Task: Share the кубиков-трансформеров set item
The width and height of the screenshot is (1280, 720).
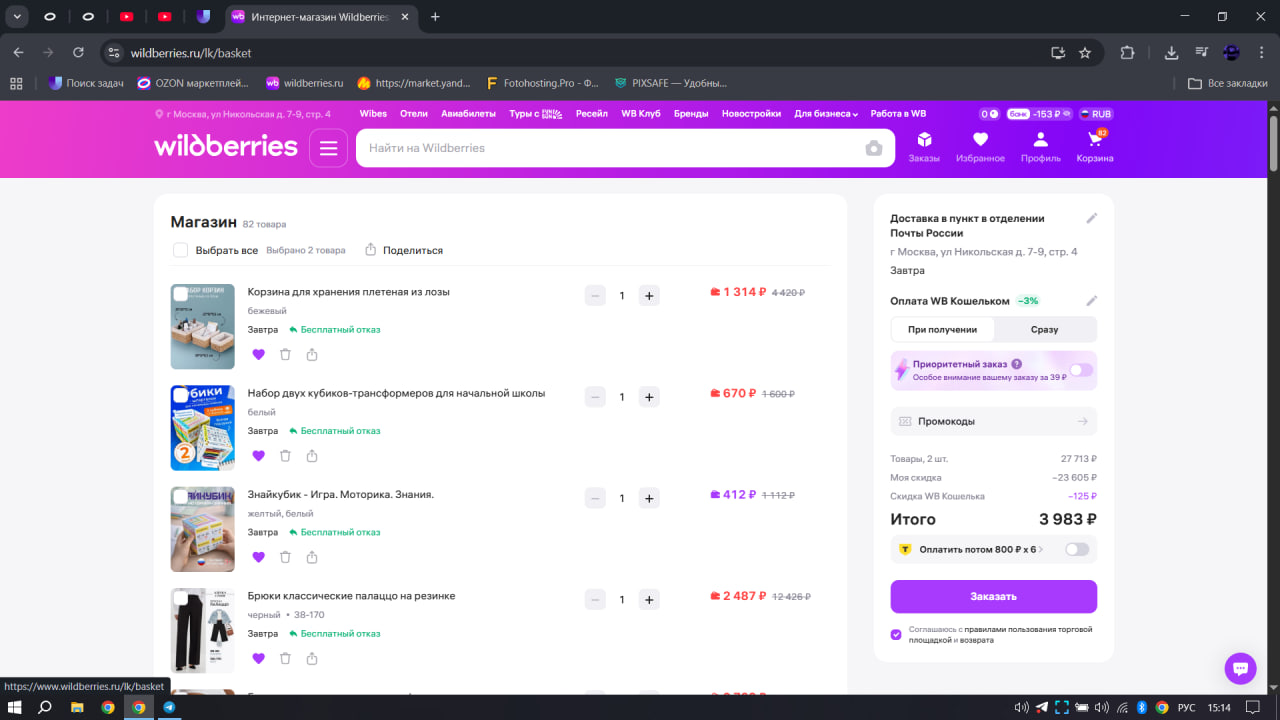Action: (312, 456)
